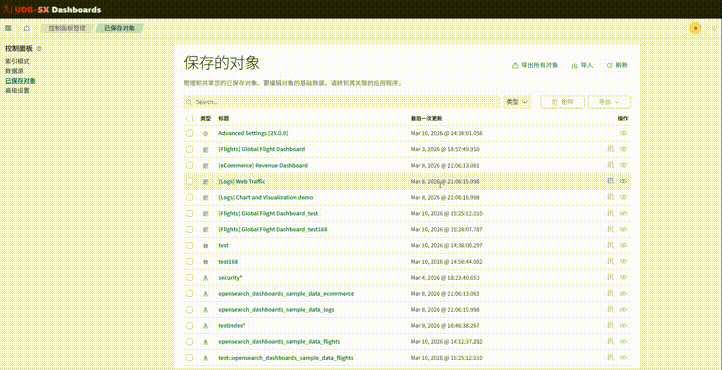722x370 pixels.
Task: Open relationships of [Logs] Chart and Visualization demo
Action: tap(623, 197)
